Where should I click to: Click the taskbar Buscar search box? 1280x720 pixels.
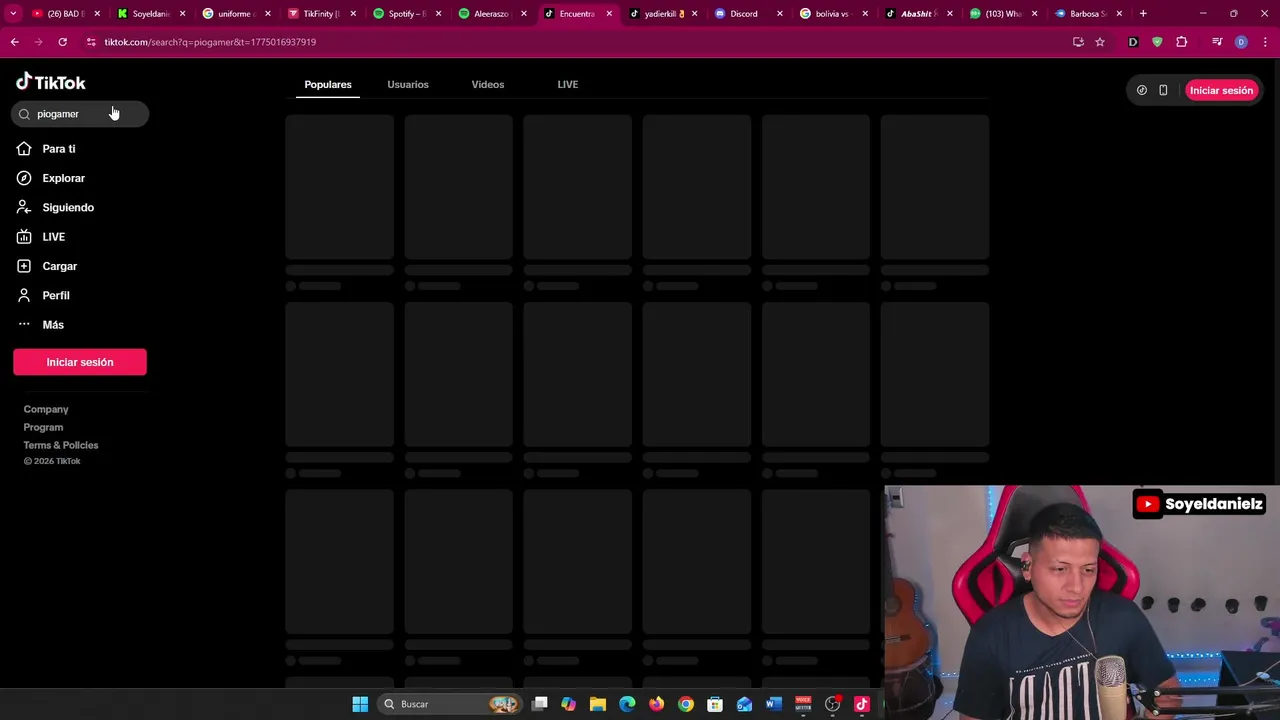[x=450, y=704]
